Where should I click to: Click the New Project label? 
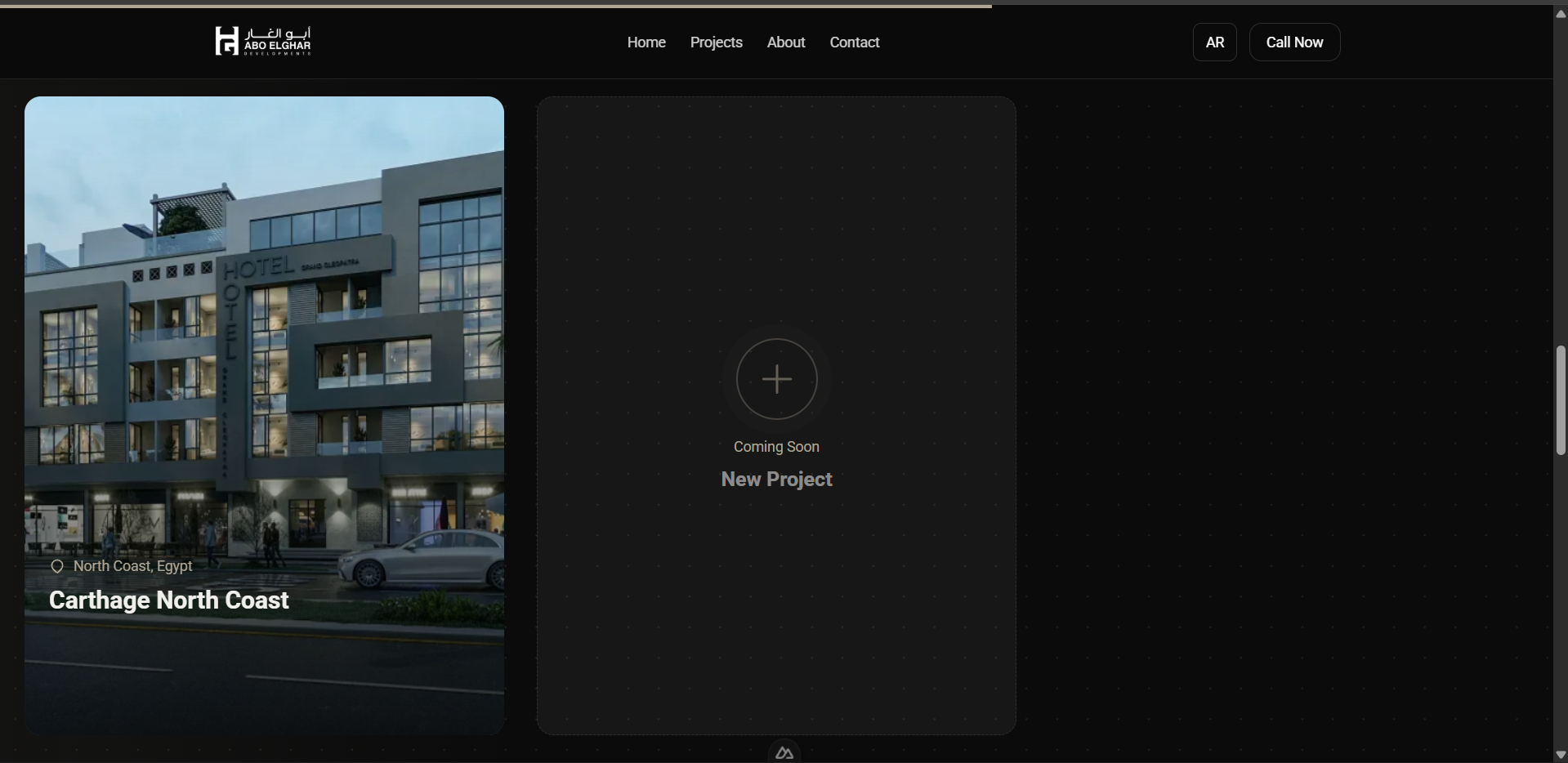775,479
